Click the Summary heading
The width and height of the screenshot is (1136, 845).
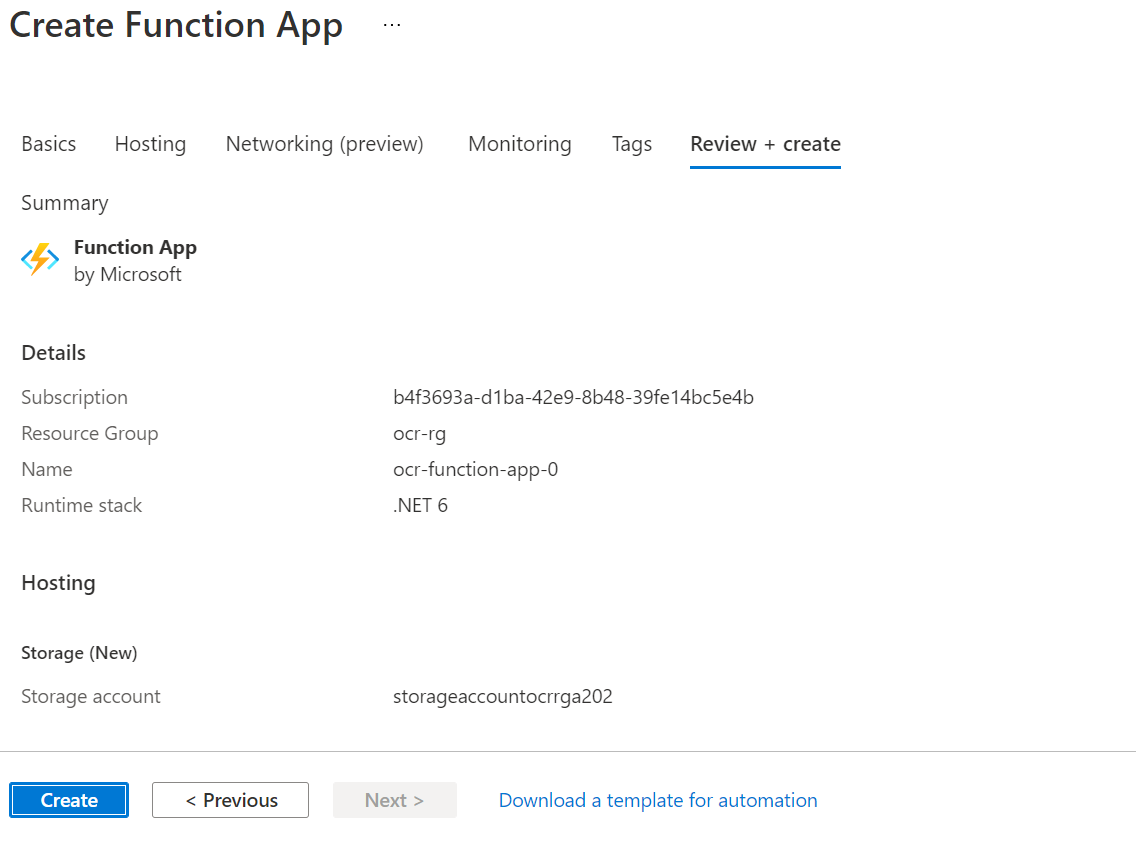pyautogui.click(x=64, y=203)
